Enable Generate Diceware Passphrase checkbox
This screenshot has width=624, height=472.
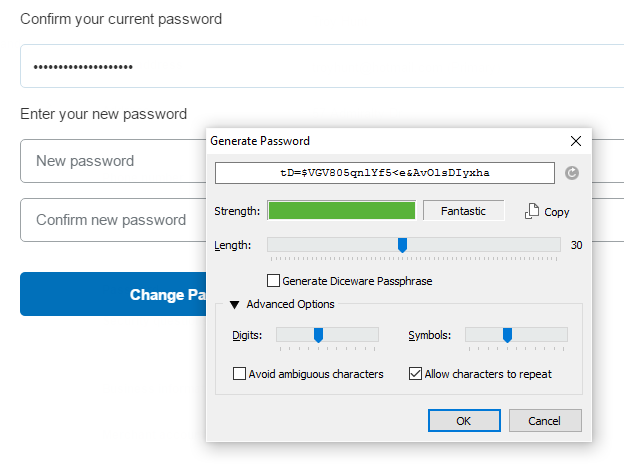click(273, 281)
